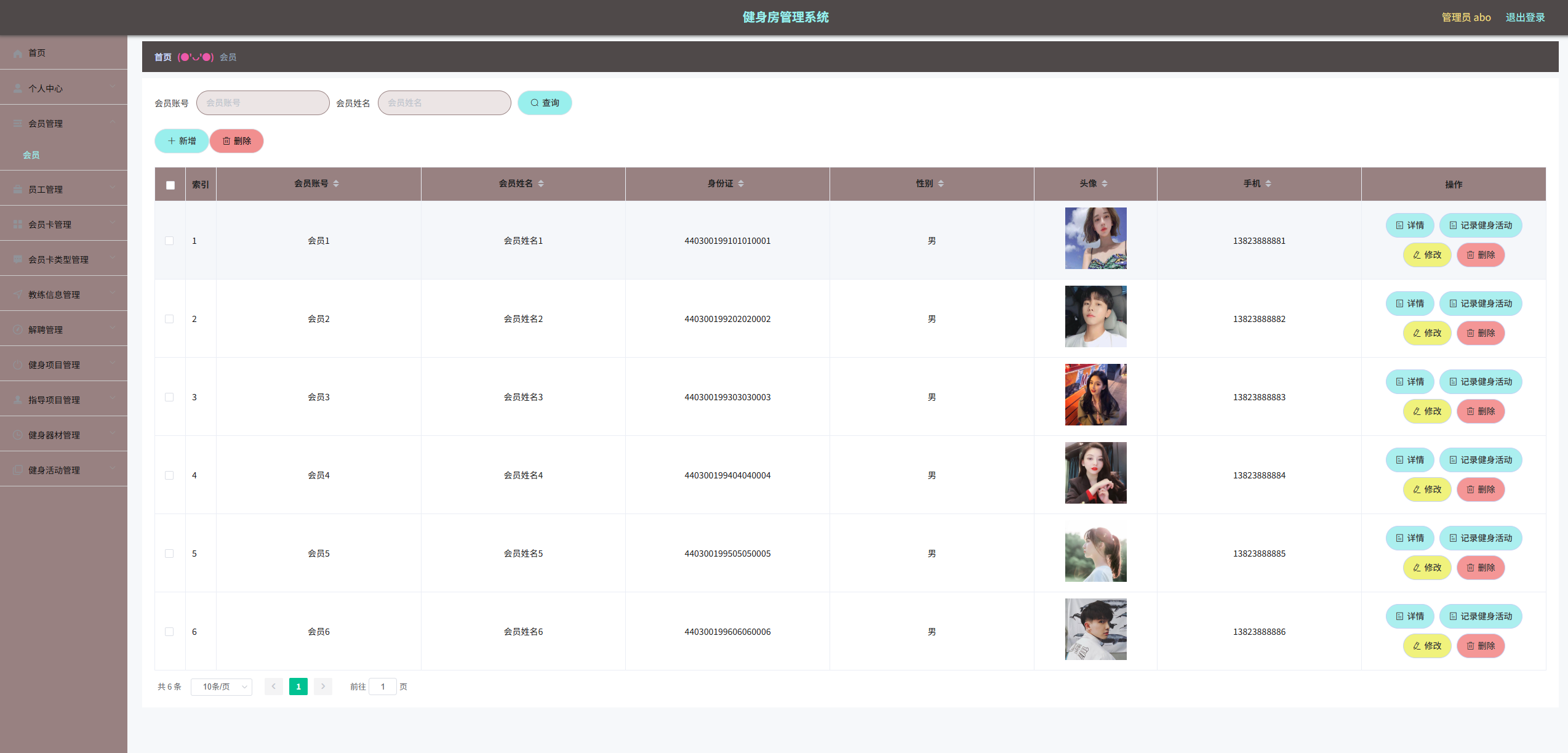Check the checkbox for row 会员1

(169, 241)
